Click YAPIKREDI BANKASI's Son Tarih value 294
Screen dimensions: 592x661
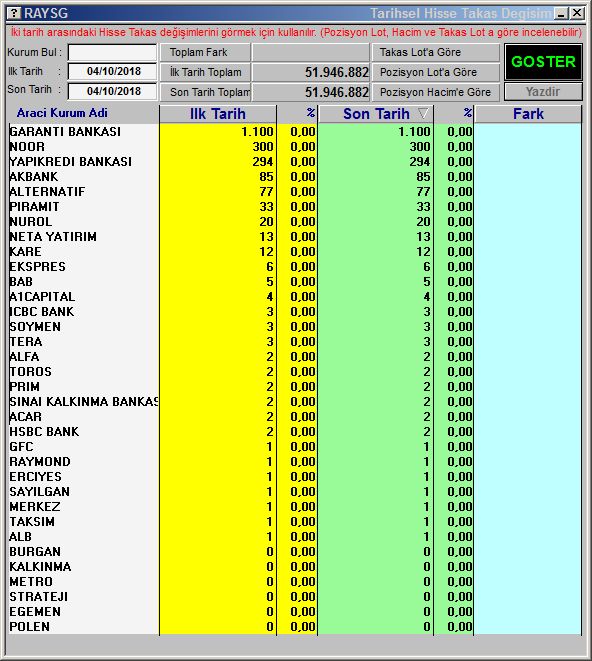point(420,162)
